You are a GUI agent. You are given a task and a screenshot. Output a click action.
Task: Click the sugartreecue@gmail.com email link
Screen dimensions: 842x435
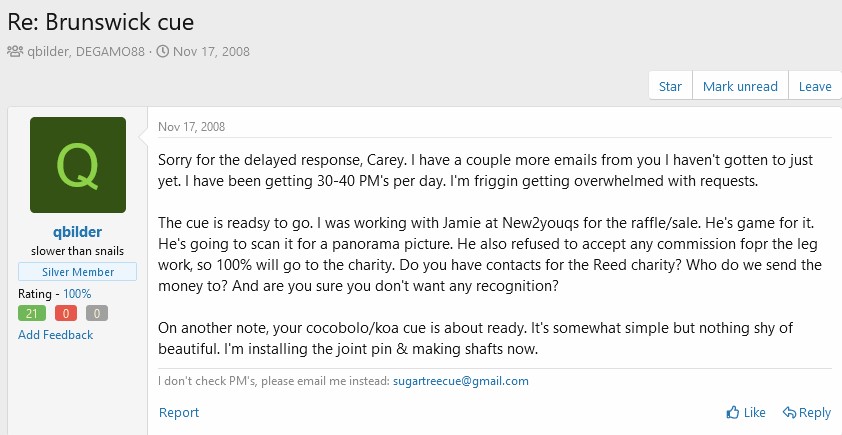point(461,381)
